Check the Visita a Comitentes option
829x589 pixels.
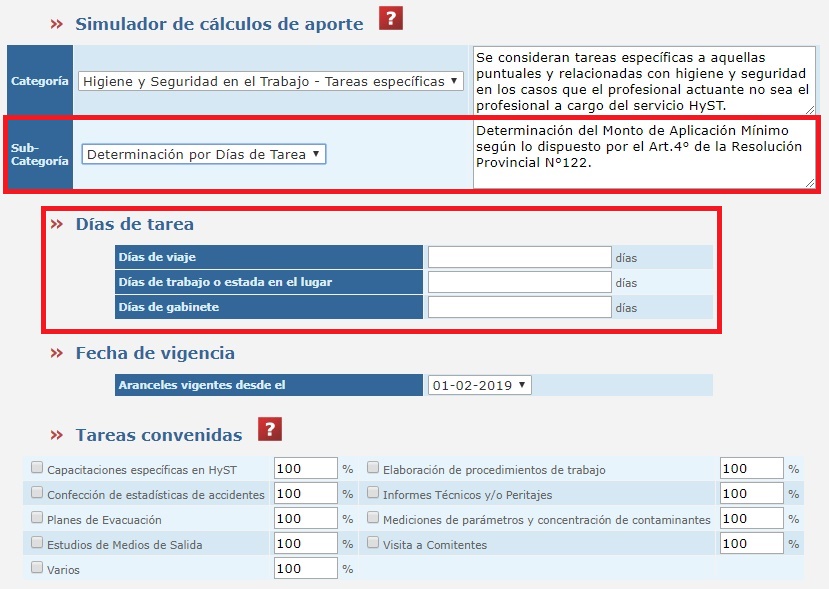coord(373,543)
